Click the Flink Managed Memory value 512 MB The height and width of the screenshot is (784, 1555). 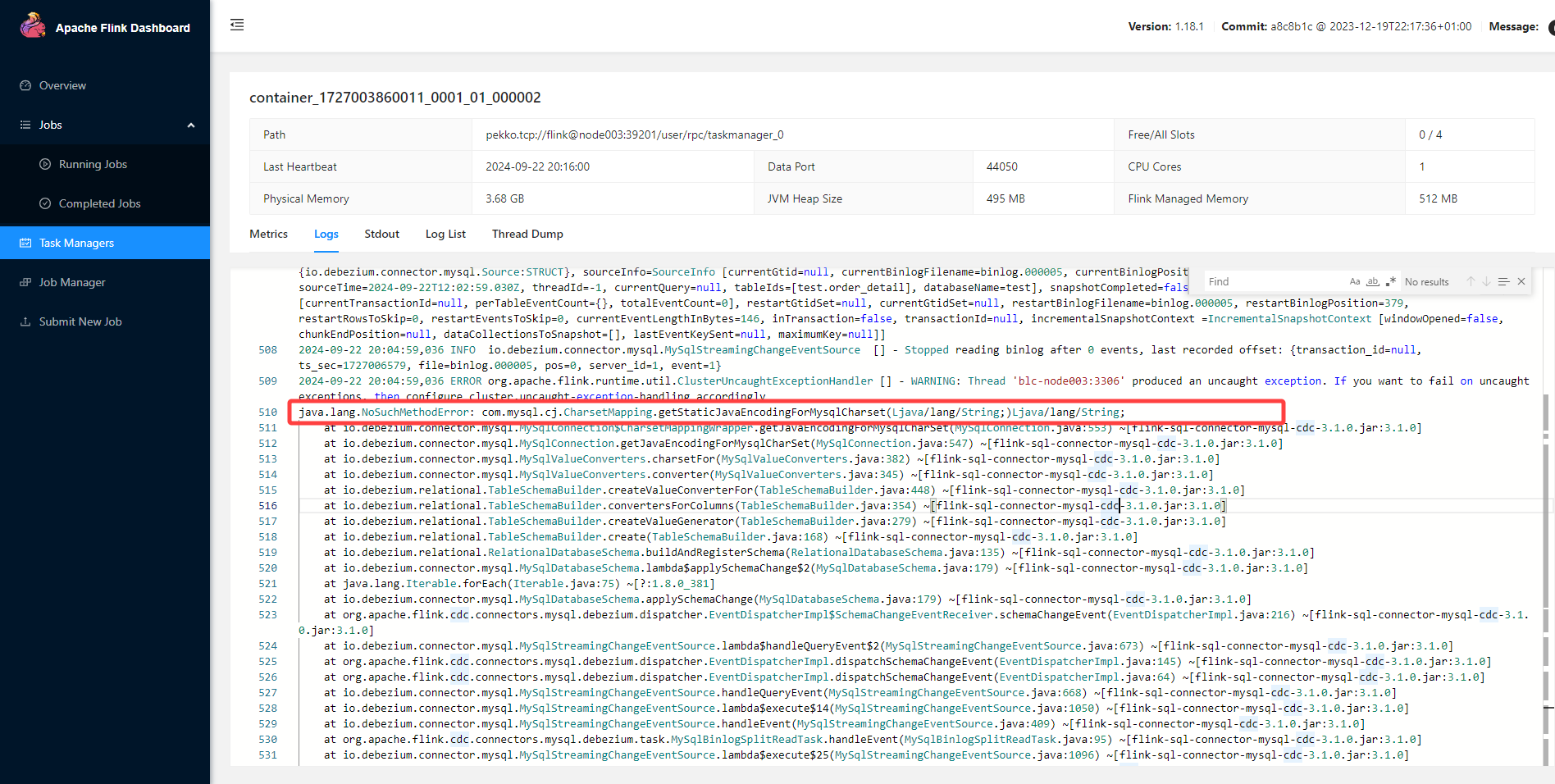(x=1438, y=198)
